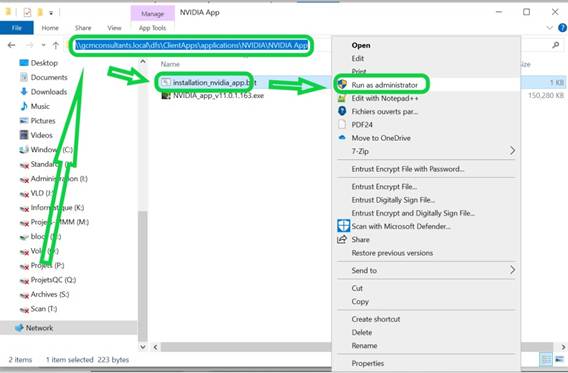Choose Entrust Encrypt File...
The height and width of the screenshot is (373, 568).
coord(384,187)
